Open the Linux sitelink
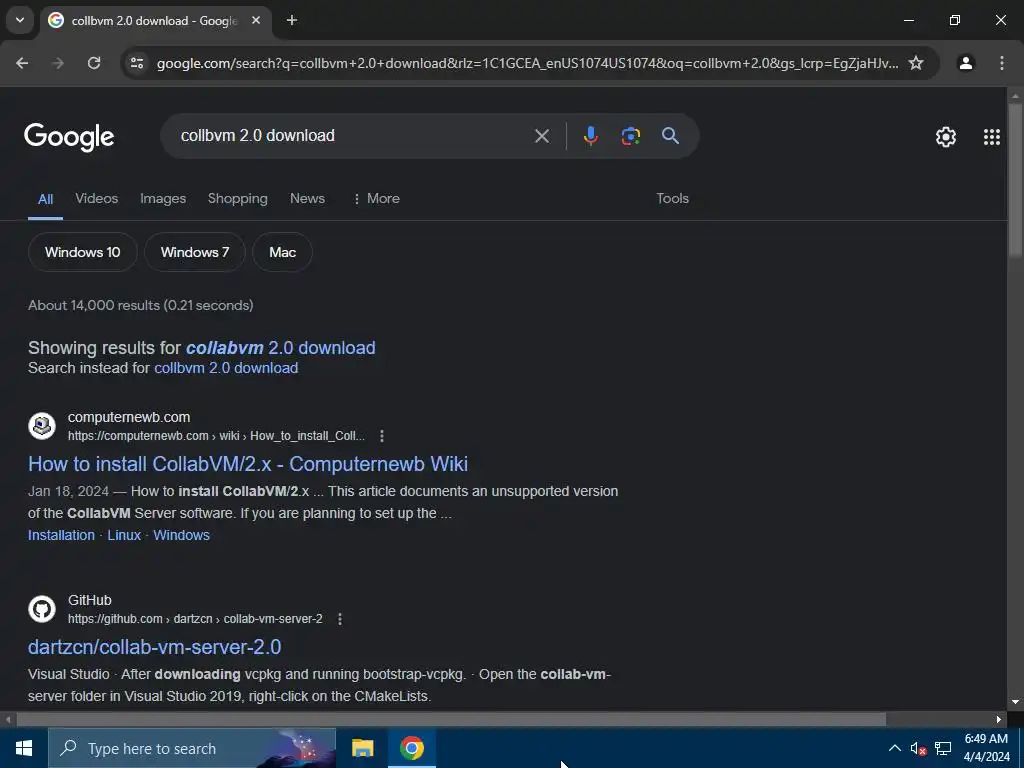Viewport: 1024px width, 768px height. click(x=124, y=535)
